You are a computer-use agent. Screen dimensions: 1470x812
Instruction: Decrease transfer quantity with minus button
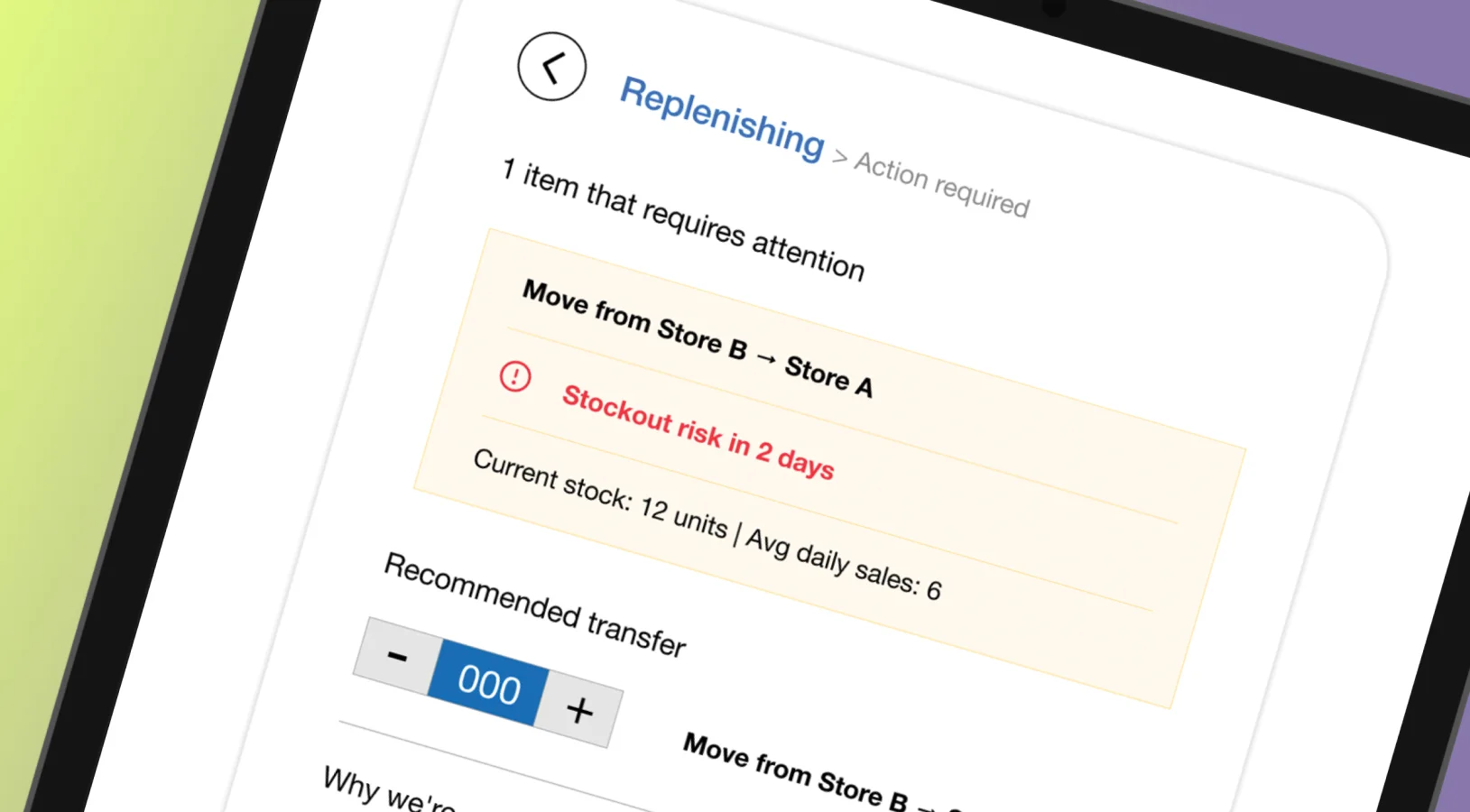396,656
